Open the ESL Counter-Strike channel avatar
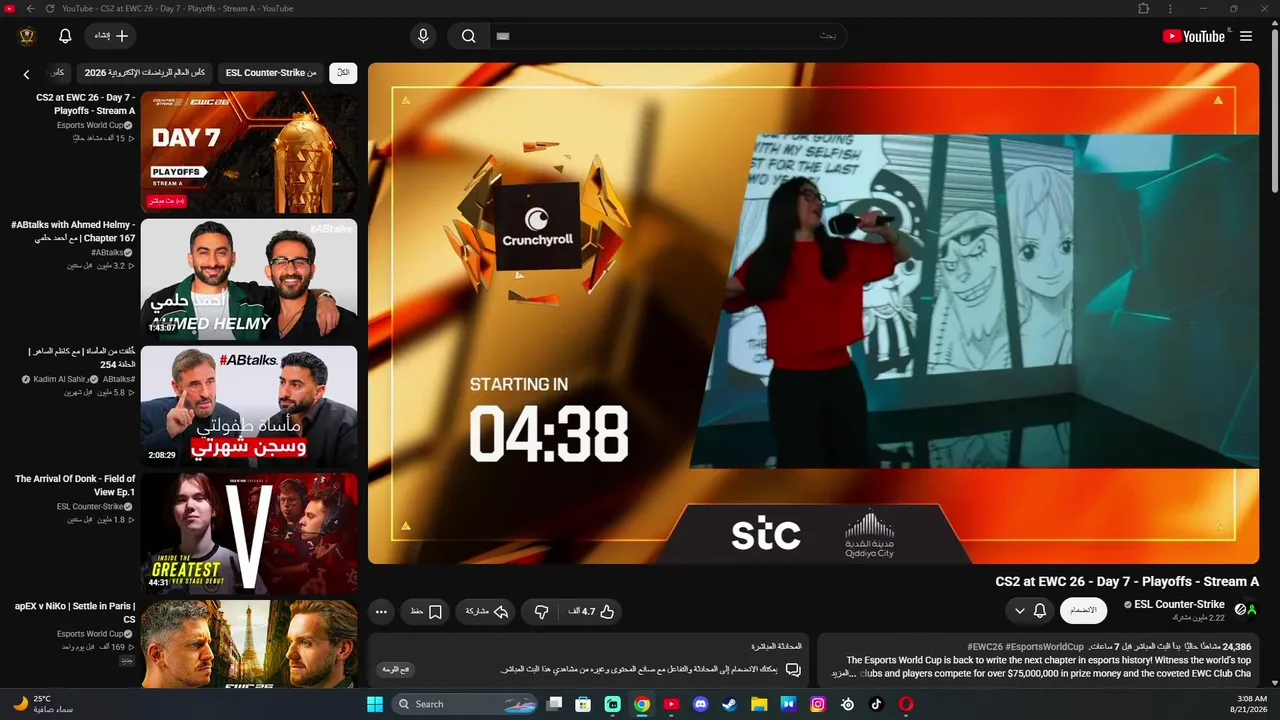Image resolution: width=1280 pixels, height=720 pixels. [1245, 609]
